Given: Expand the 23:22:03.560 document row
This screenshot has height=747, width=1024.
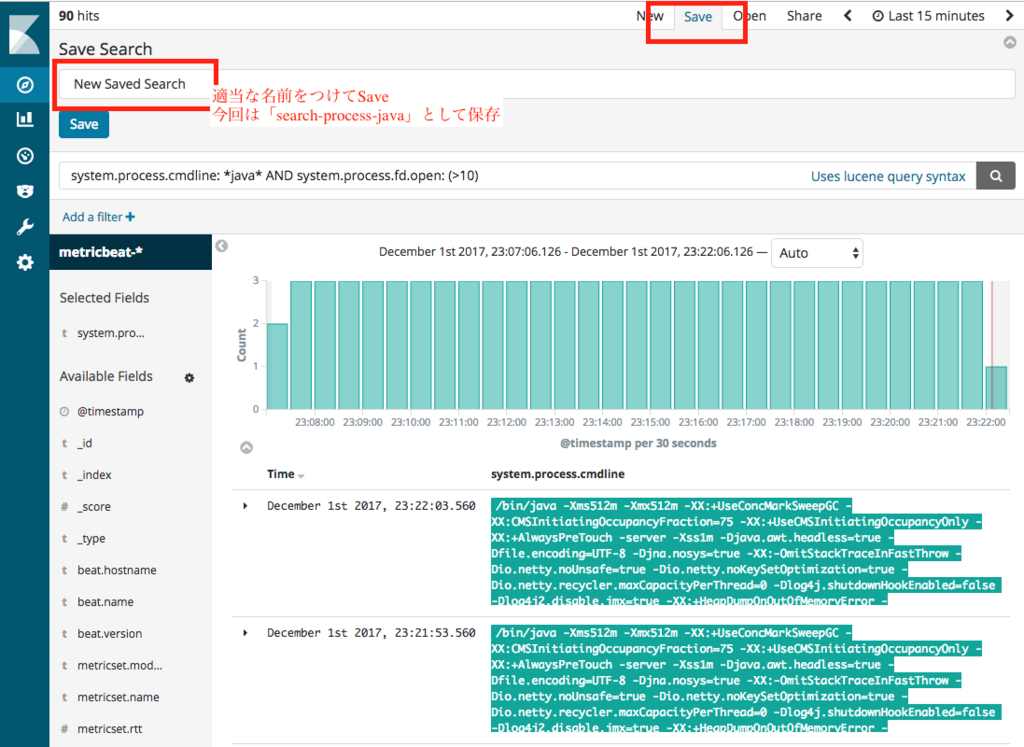Looking at the screenshot, I should pos(246,506).
